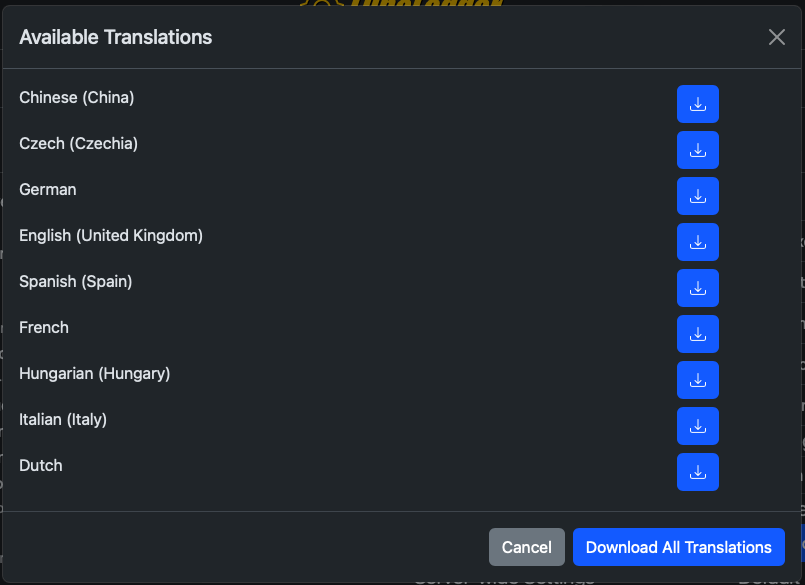Download the Hungarian (Hungary) translation
Viewport: 805px width, 585px height.
pos(698,380)
